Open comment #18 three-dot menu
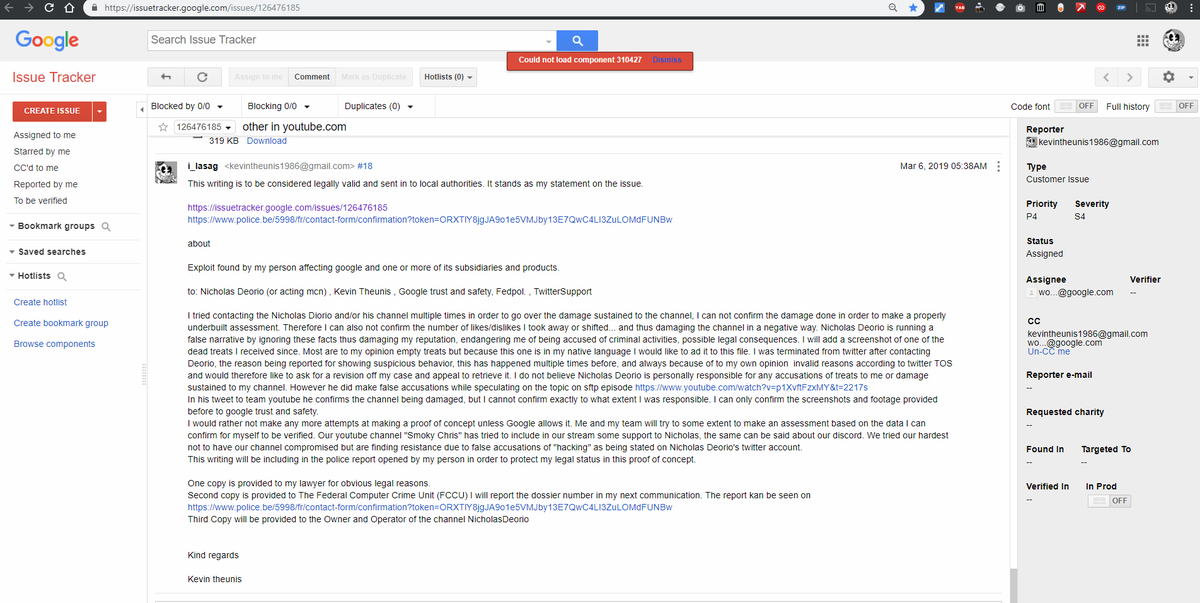Viewport: 1200px width, 603px height. tap(999, 166)
